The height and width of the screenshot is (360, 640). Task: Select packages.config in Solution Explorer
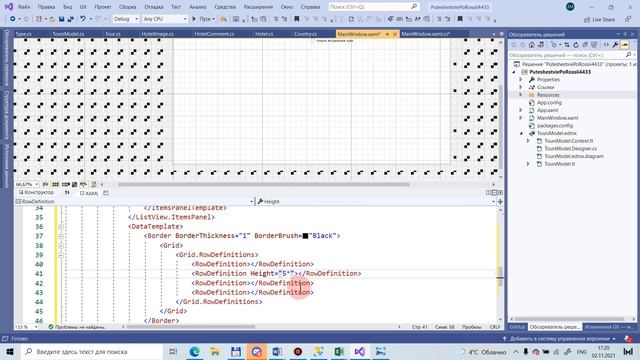click(x=555, y=126)
